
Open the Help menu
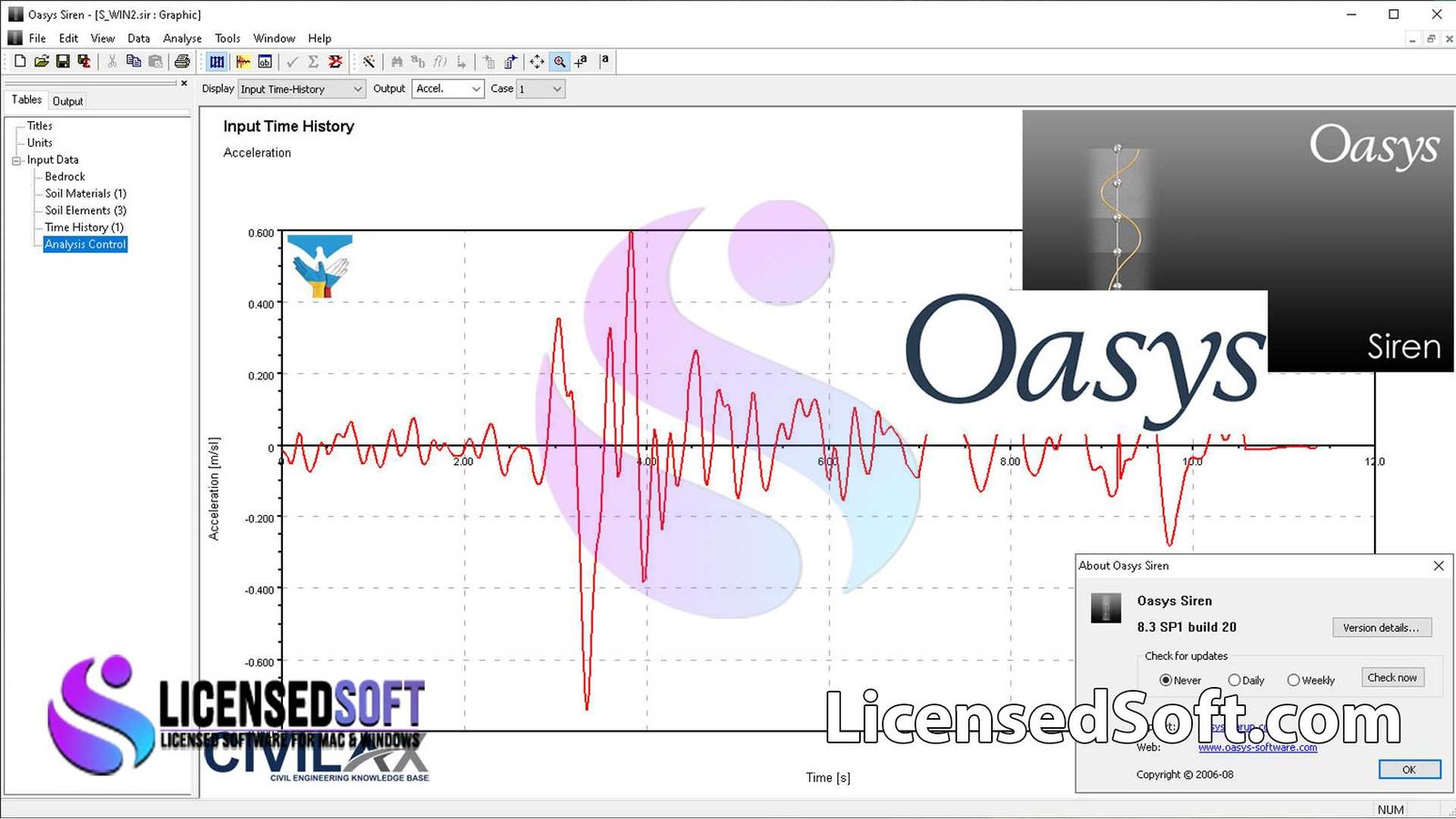click(319, 38)
